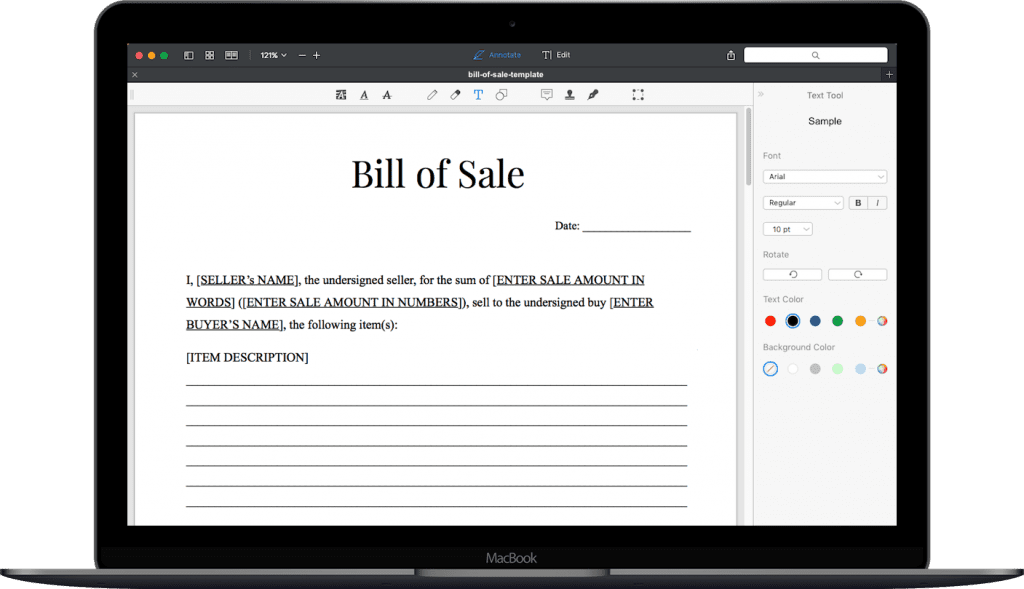The width and height of the screenshot is (1024, 589).
Task: Switch to two-page spread view
Action: point(231,56)
